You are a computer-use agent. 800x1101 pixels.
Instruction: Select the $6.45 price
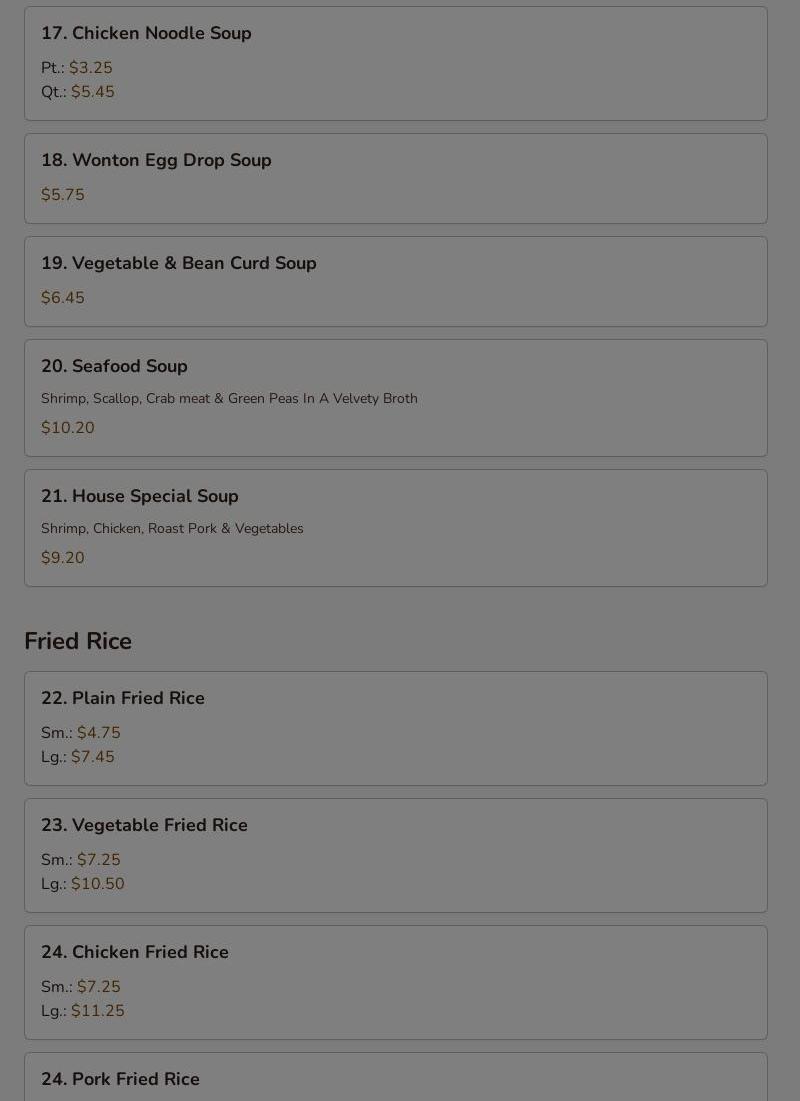tap(63, 298)
